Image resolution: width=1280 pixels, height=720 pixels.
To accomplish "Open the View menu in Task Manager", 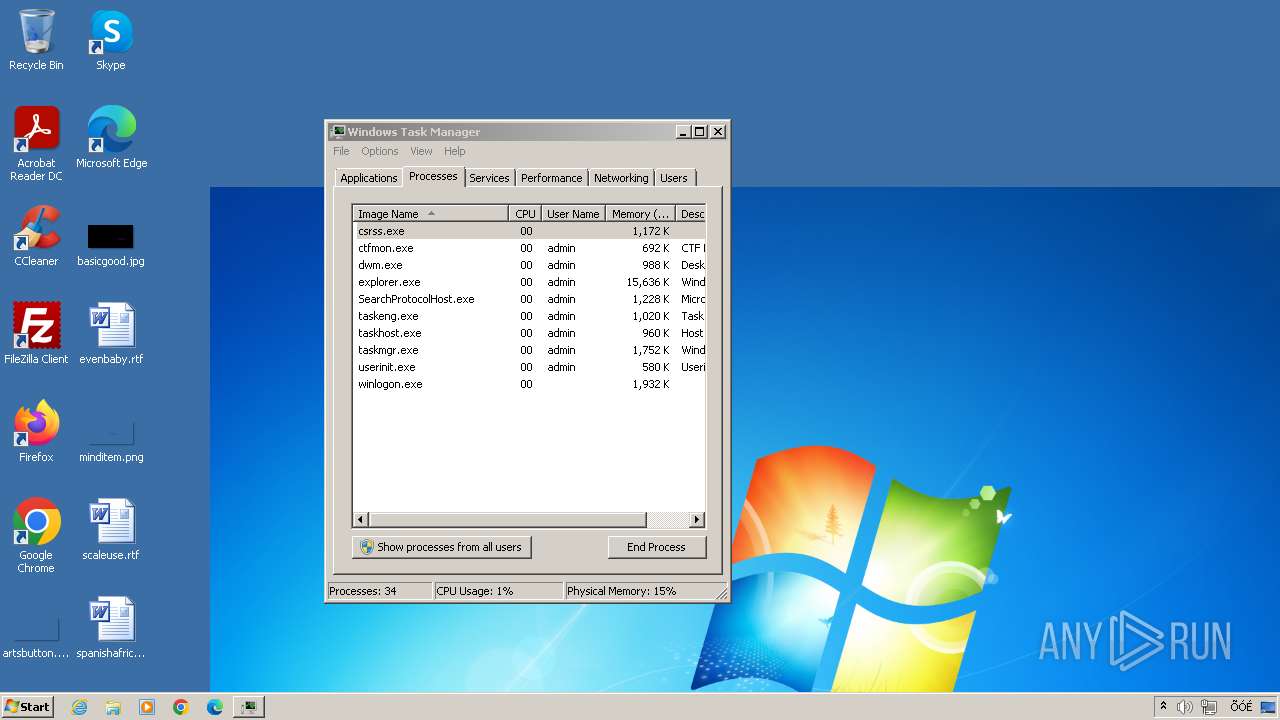I will pos(421,151).
